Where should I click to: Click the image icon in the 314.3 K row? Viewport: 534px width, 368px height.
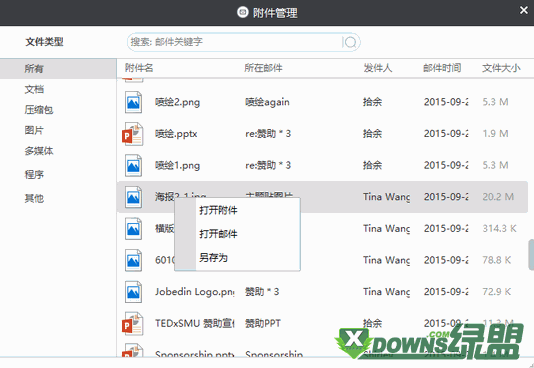[133, 228]
